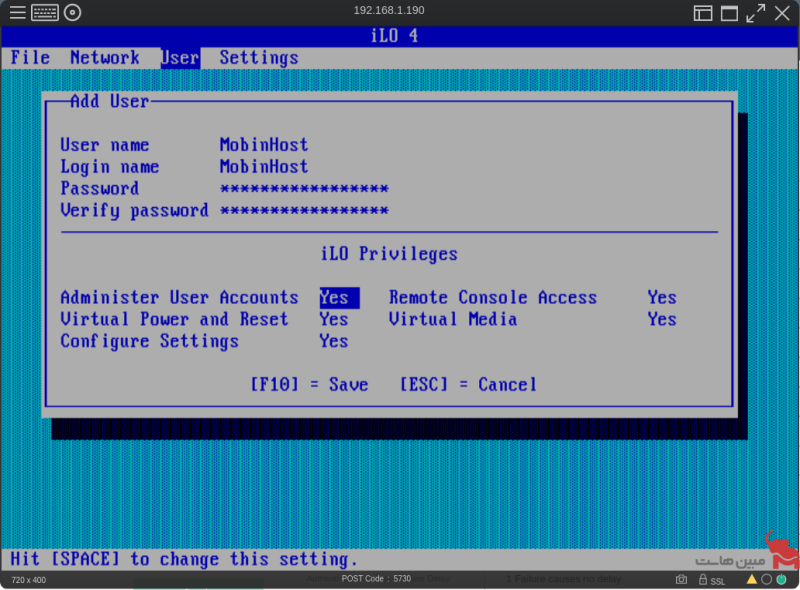Click the POST Code : 5730 status text
Image resolution: width=800 pixels, height=590 pixels.
pos(376,579)
